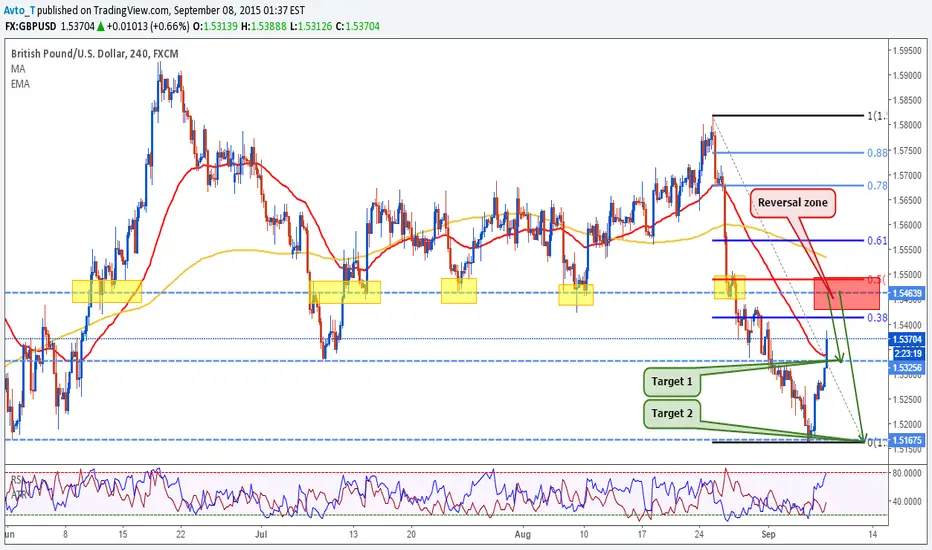Click the Jul label on time axis
This screenshot has height=550, width=932.
point(262,535)
